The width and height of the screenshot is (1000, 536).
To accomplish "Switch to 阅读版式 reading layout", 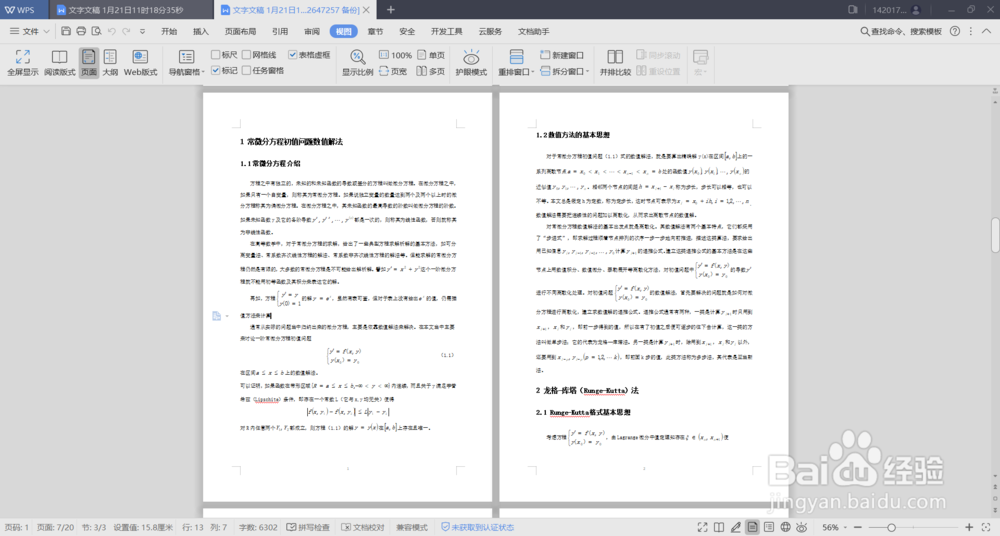I will pyautogui.click(x=59, y=63).
